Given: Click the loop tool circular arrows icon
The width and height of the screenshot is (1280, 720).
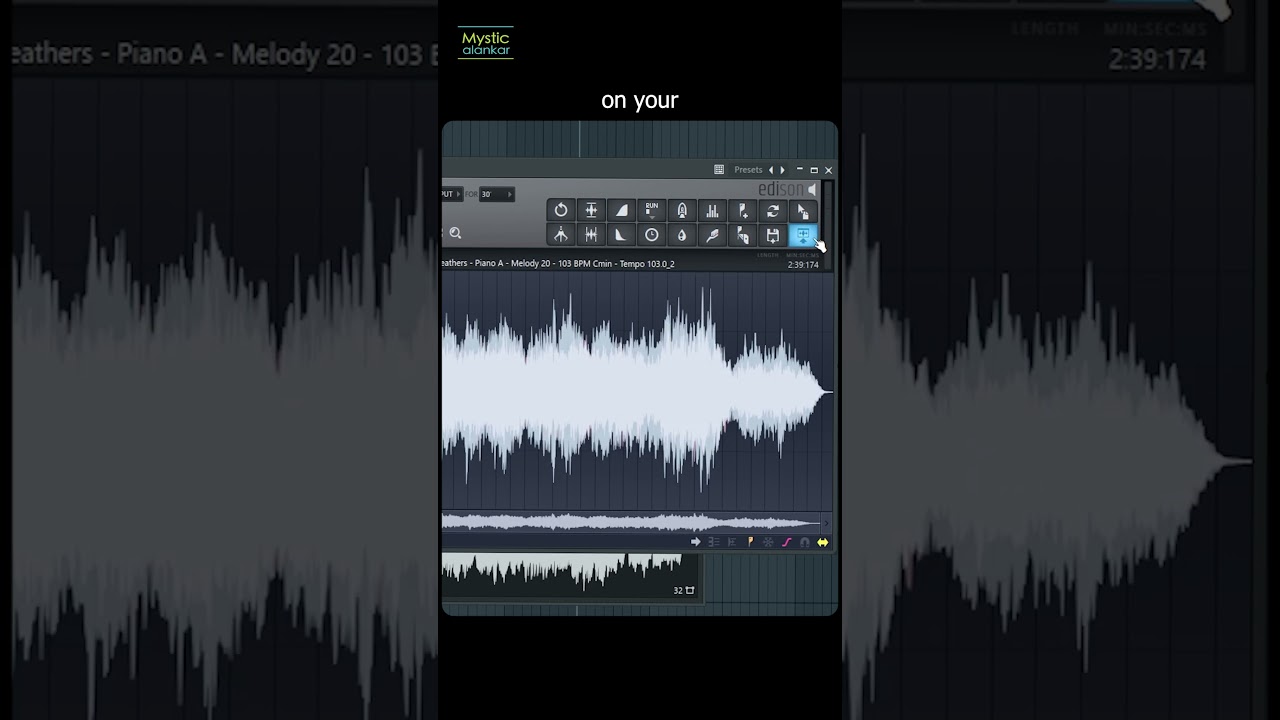Looking at the screenshot, I should (772, 210).
